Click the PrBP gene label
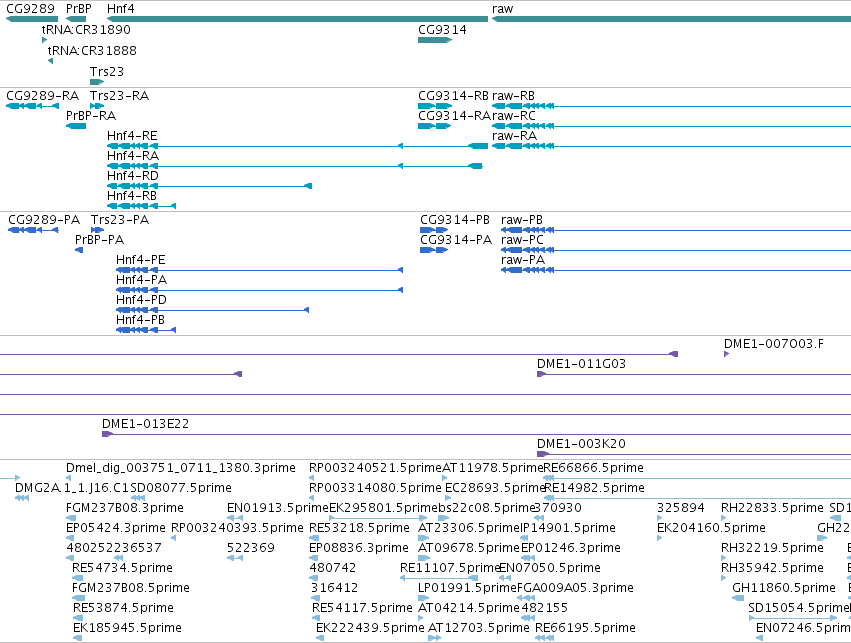This screenshot has width=851, height=643. pos(79,9)
